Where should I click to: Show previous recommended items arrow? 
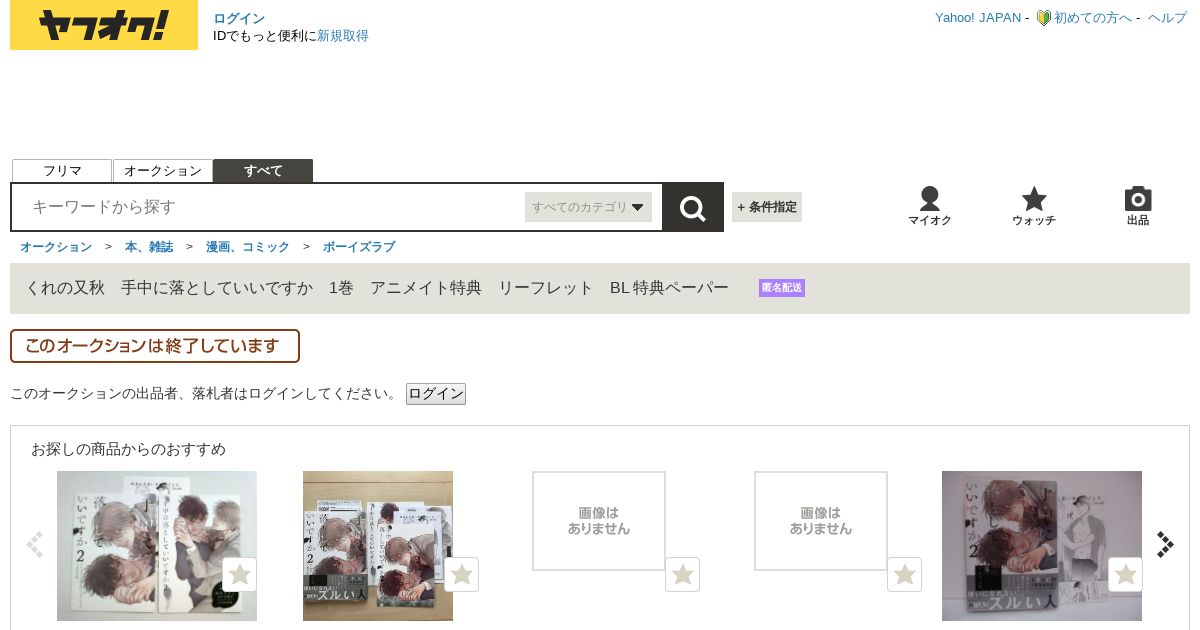coord(35,545)
